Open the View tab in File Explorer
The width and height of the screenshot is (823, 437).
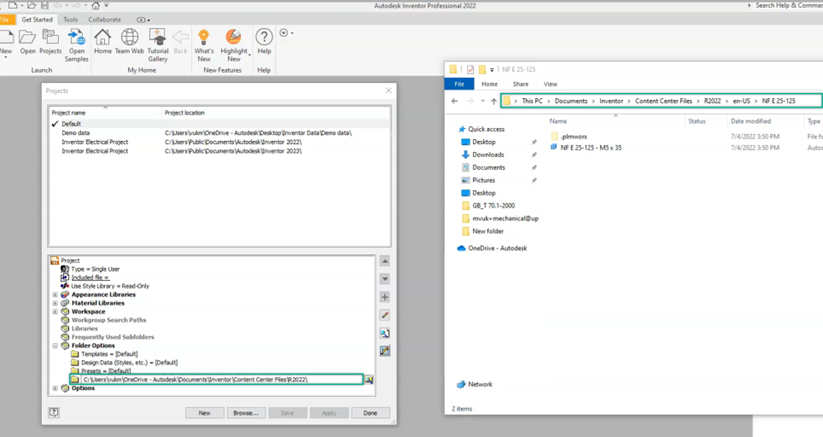point(550,84)
